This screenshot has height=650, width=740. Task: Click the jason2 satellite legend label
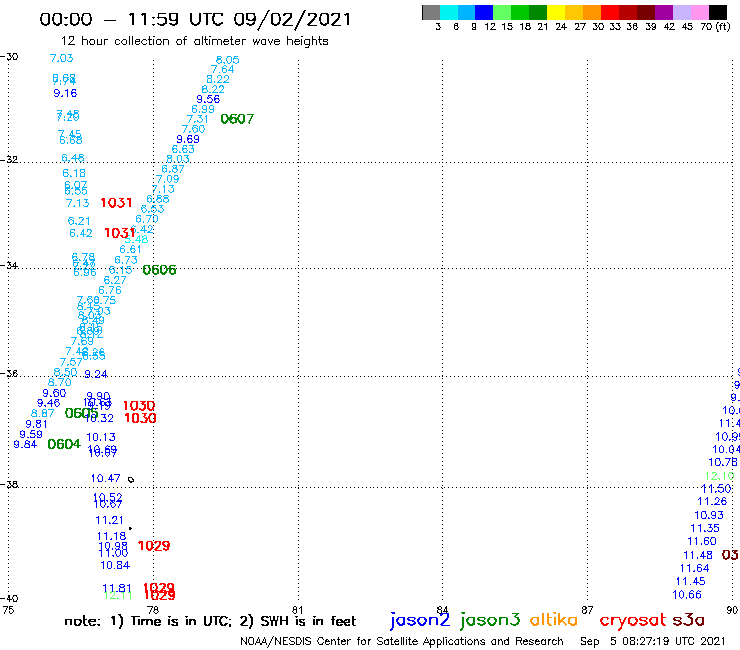[x=420, y=621]
